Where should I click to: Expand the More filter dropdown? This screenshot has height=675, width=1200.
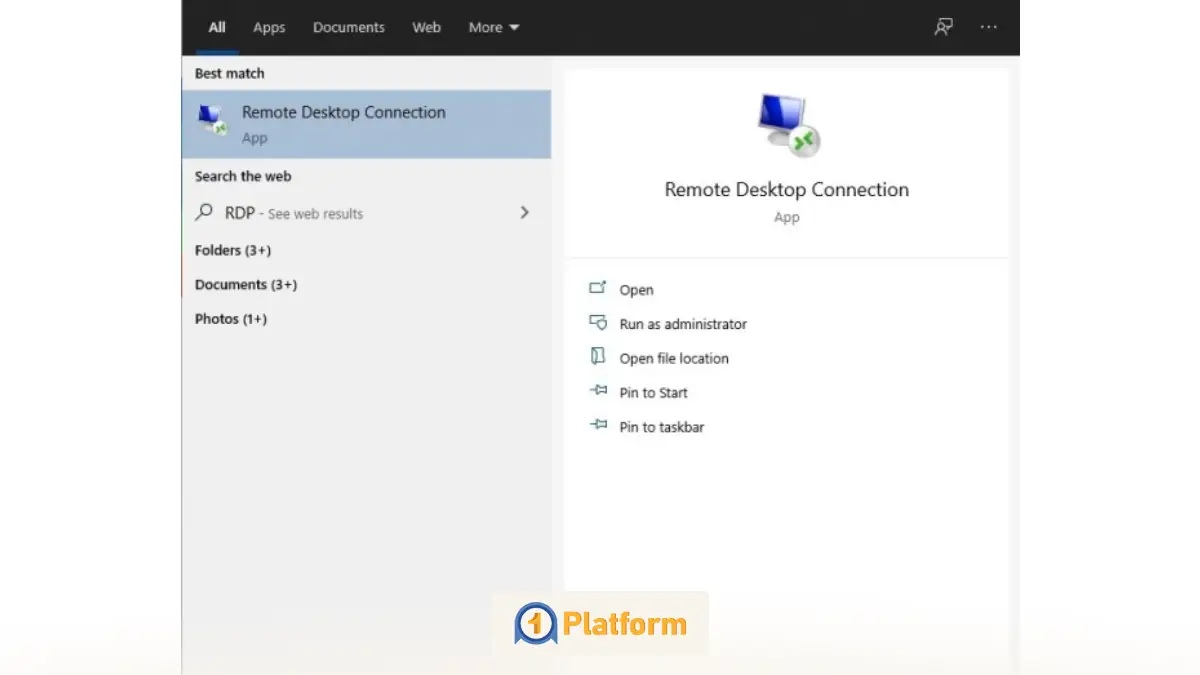tap(494, 27)
